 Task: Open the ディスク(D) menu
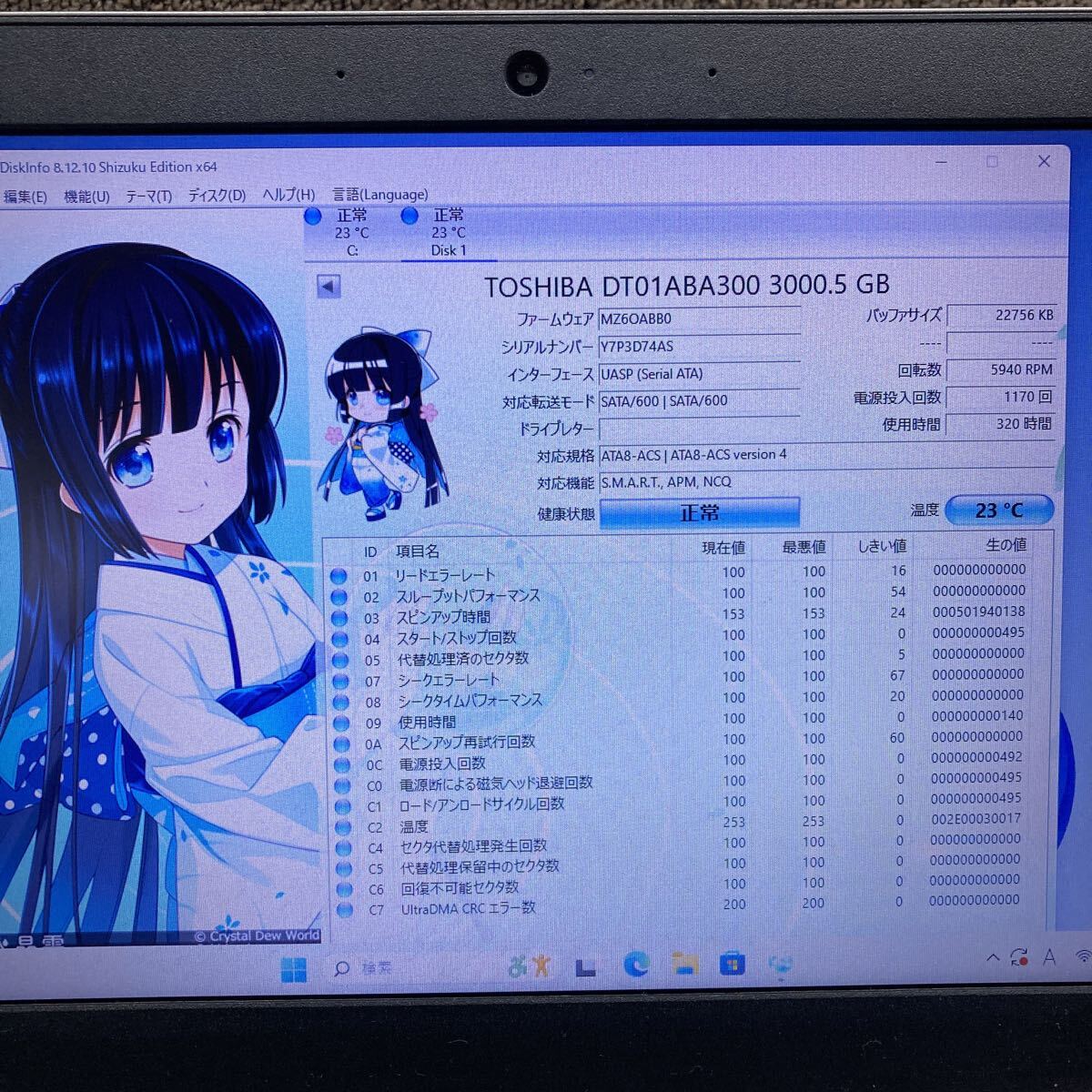click(217, 195)
